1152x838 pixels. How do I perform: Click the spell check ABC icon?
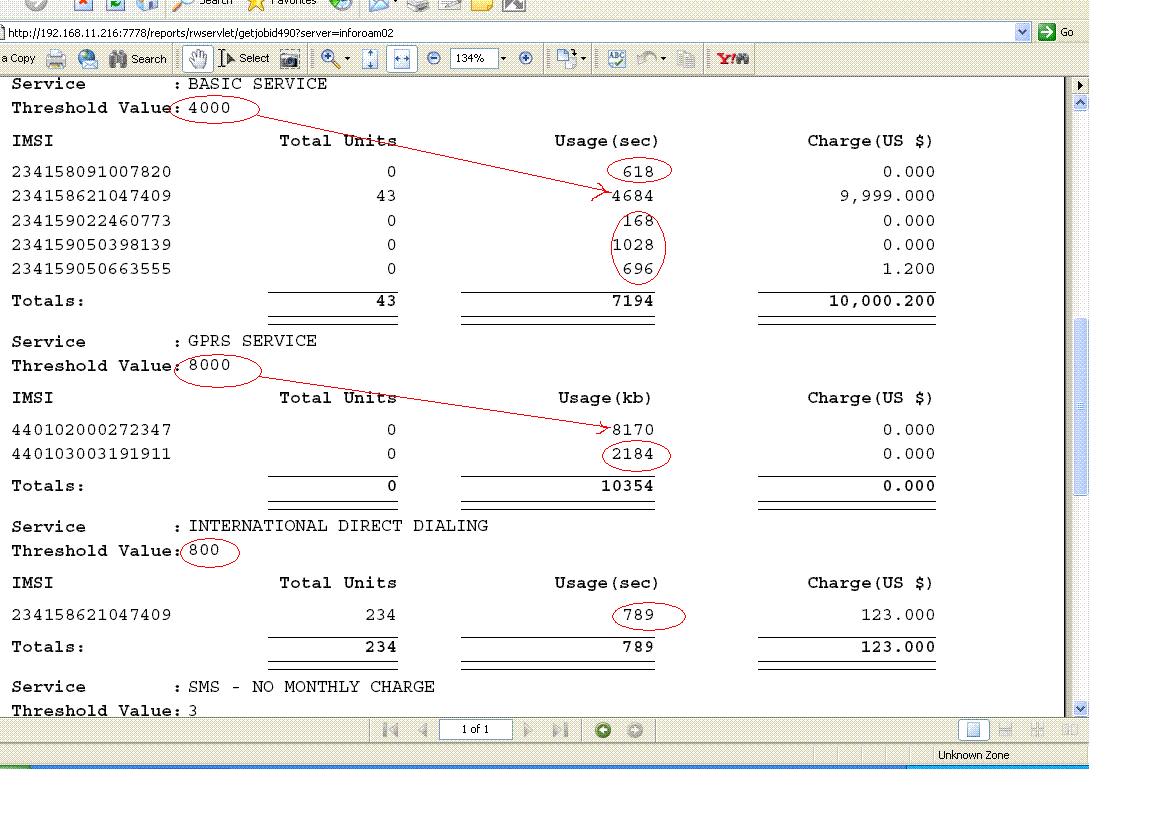pyautogui.click(x=617, y=59)
